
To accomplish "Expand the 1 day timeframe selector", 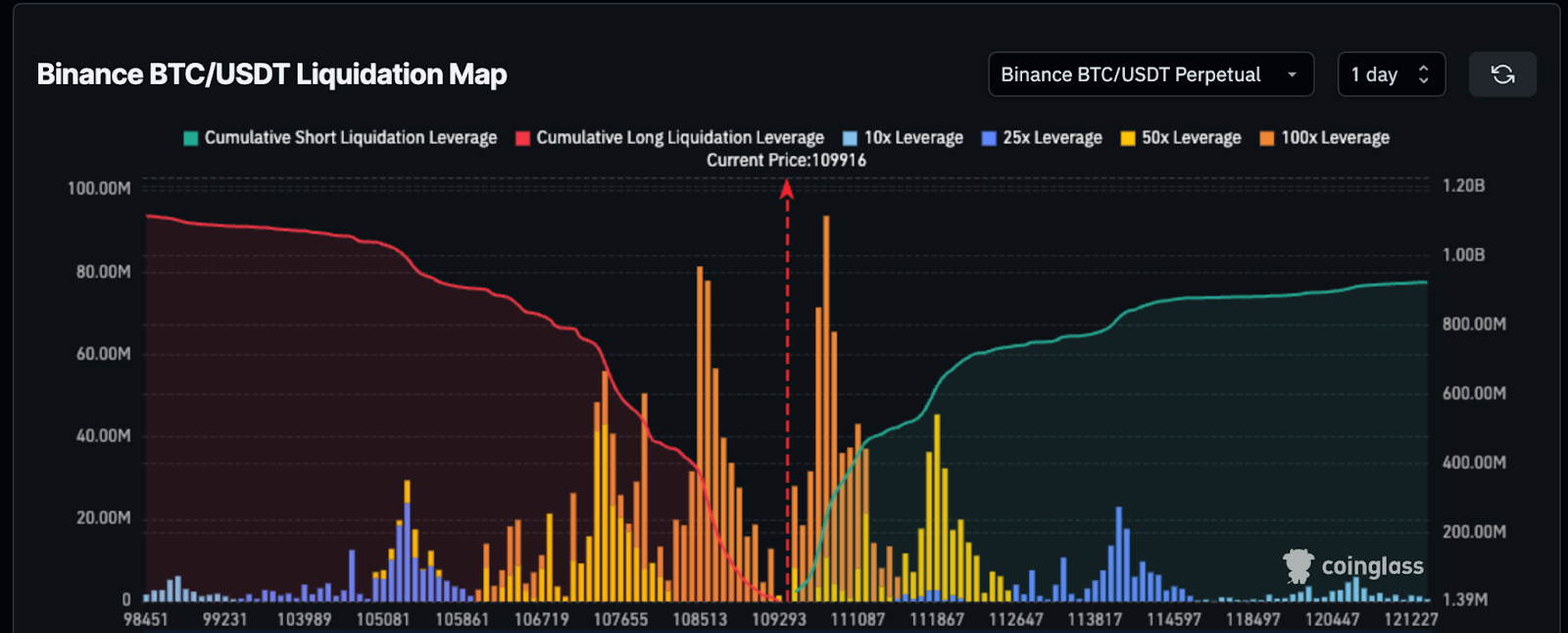I will pyautogui.click(x=1391, y=74).
